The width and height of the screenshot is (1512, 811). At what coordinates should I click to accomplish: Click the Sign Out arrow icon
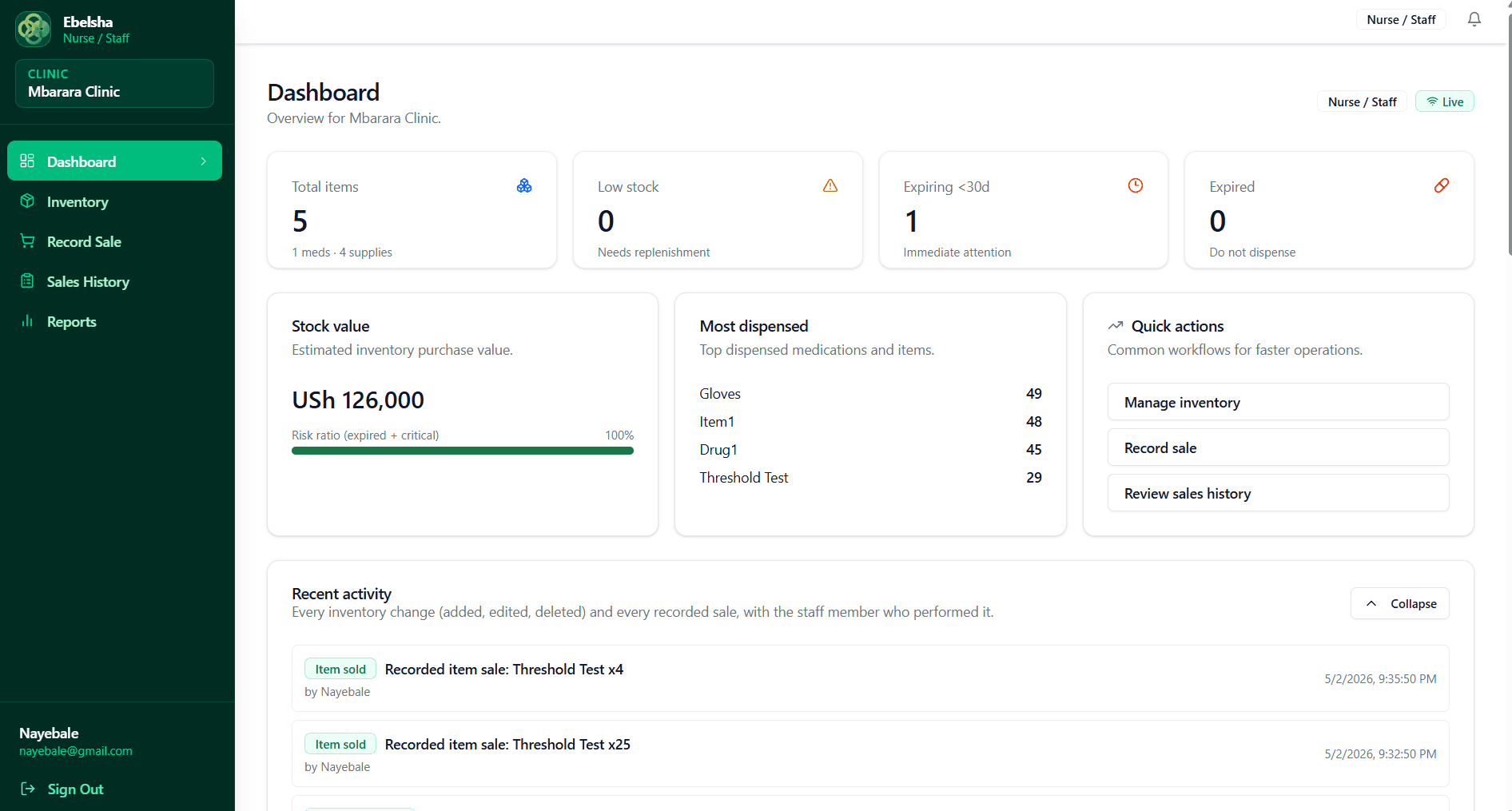coord(28,789)
